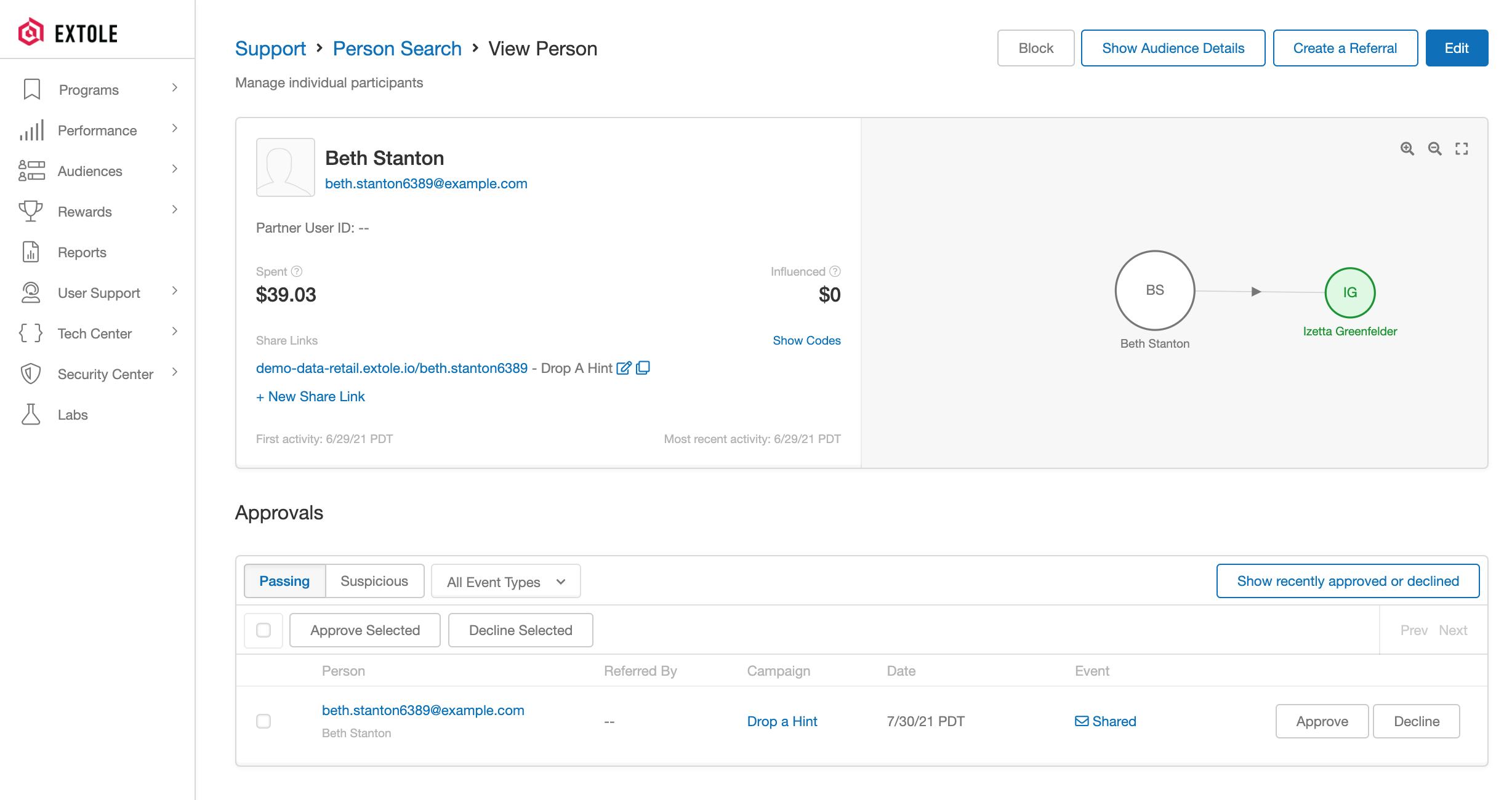The height and width of the screenshot is (800, 1512).
Task: Click the Show Codes link
Action: click(x=806, y=340)
